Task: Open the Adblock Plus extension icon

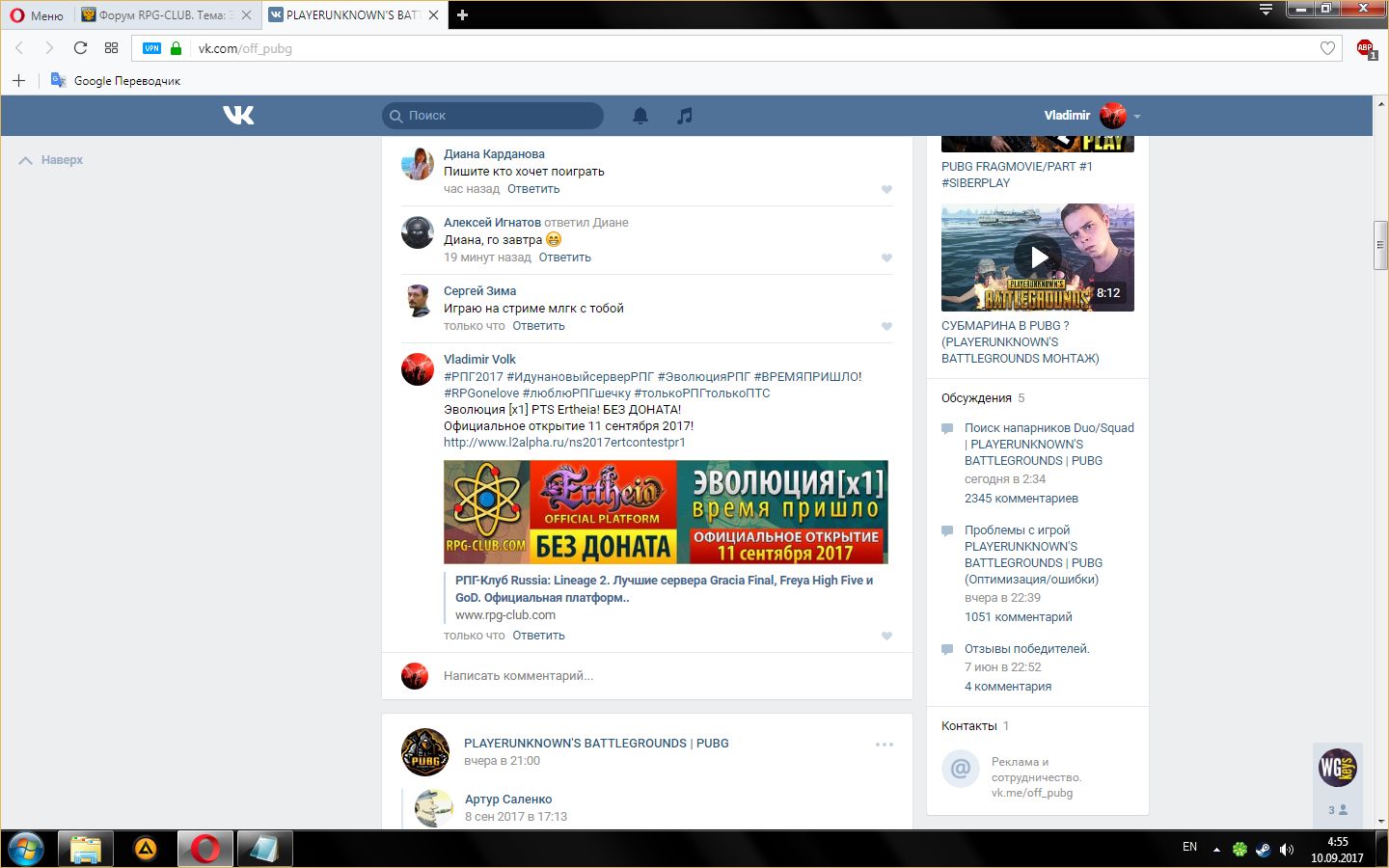Action: pyautogui.click(x=1365, y=48)
